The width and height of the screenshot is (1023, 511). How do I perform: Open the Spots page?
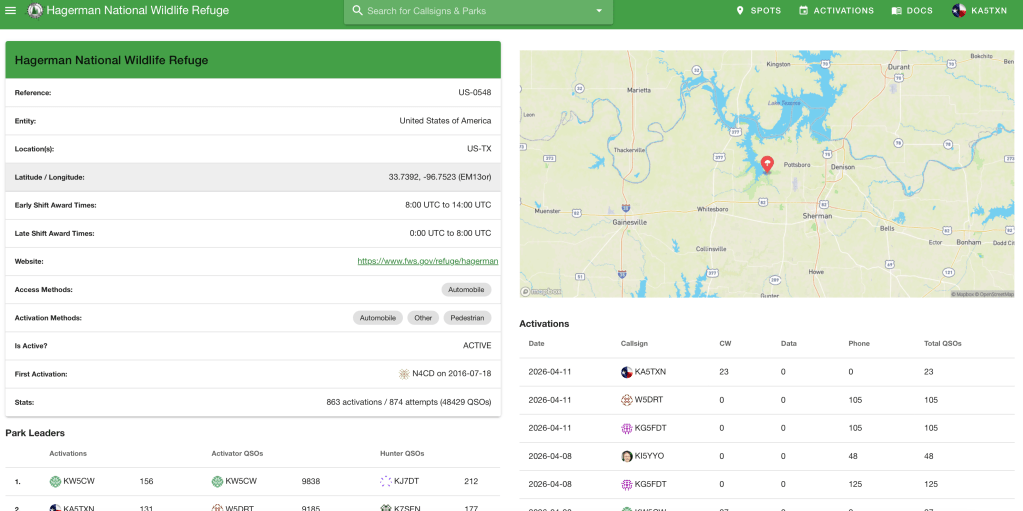pos(759,11)
